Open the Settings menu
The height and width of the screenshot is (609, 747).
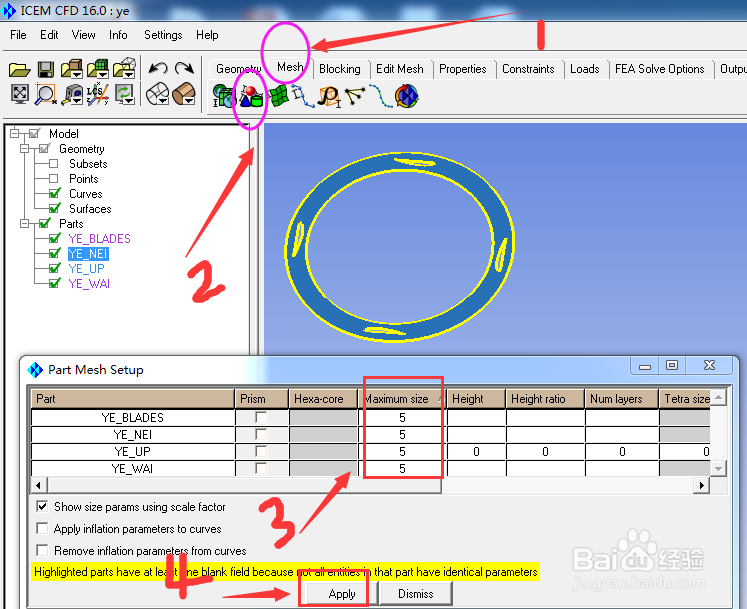(163, 35)
